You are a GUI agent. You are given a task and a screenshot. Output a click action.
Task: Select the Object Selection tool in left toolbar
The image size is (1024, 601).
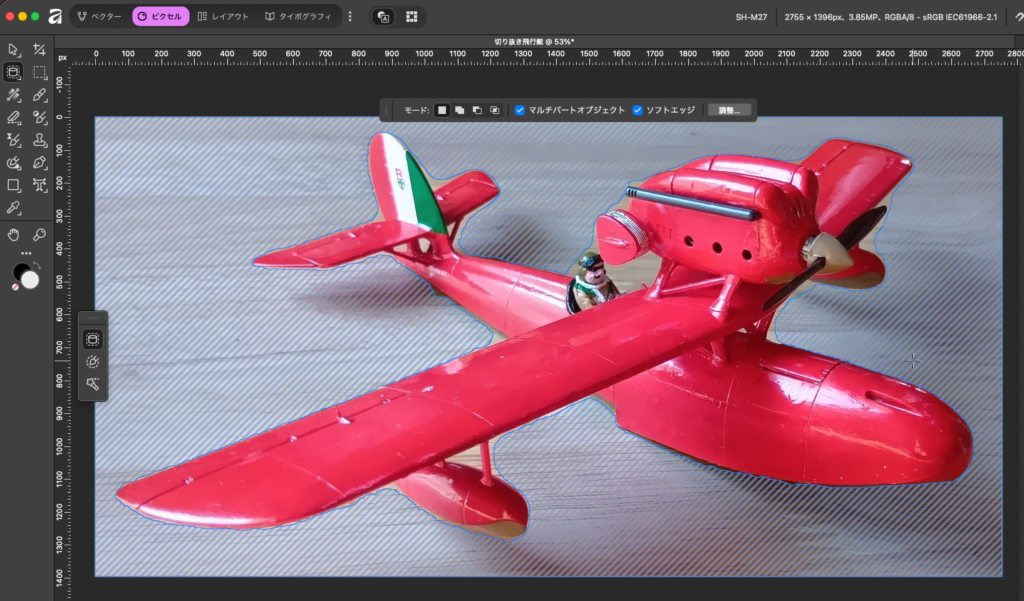13,72
